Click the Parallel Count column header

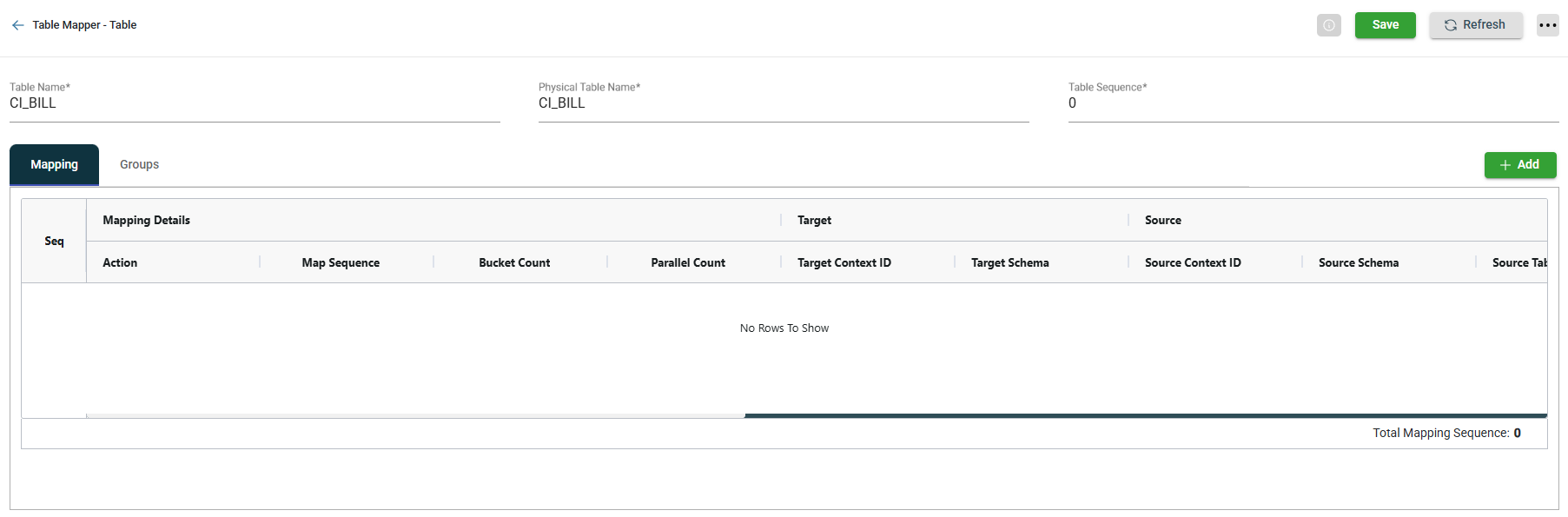[688, 263]
